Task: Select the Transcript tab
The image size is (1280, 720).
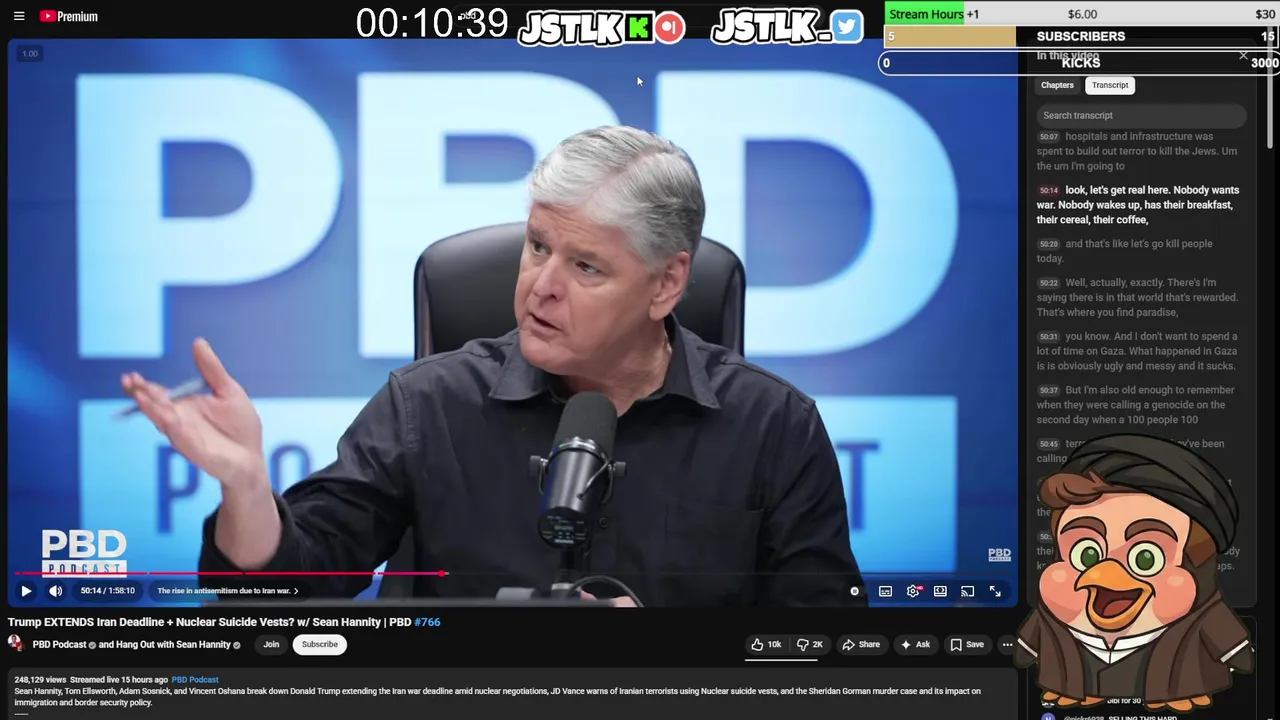Action: pyautogui.click(x=1110, y=85)
